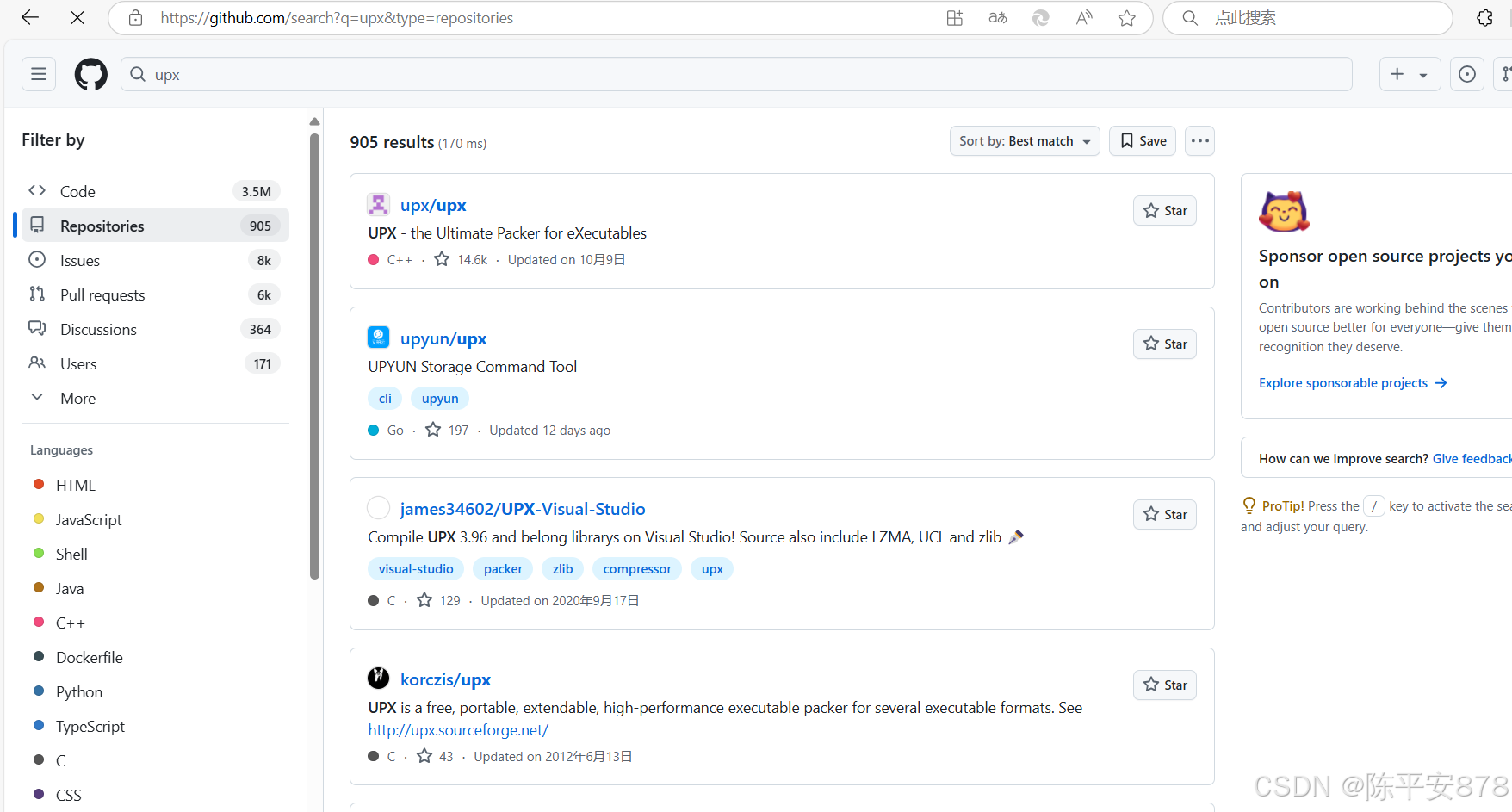Star the james34602/UPX-Visual-Studio repository
The width and height of the screenshot is (1512, 812).
click(x=1164, y=514)
